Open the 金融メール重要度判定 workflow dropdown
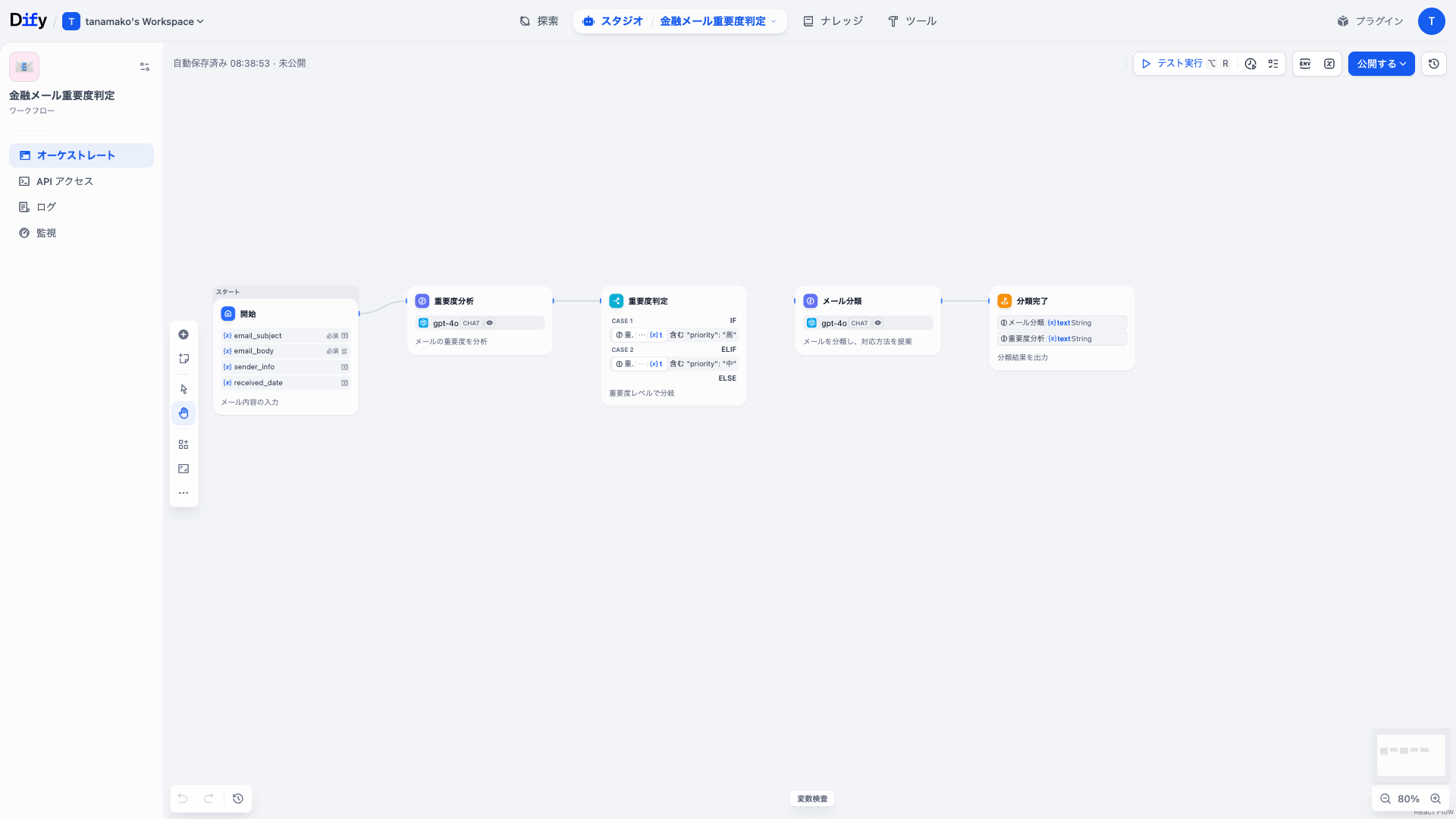 pos(773,21)
